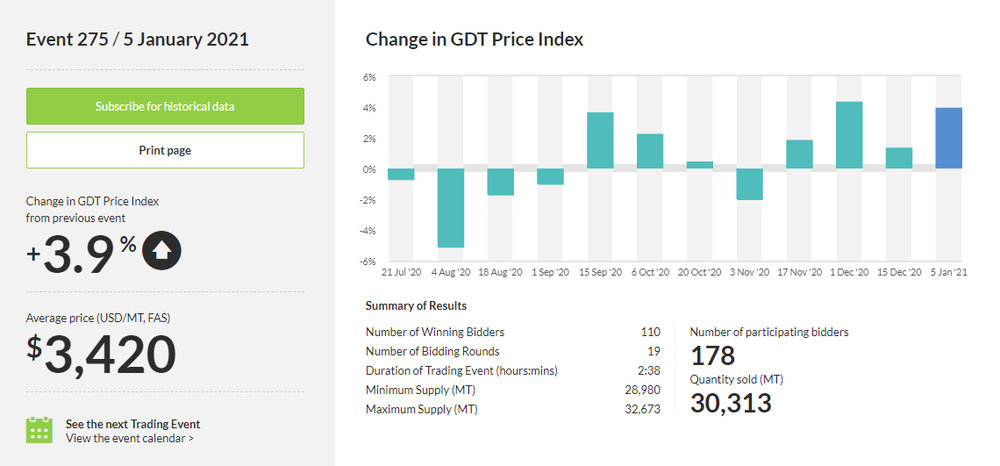Select the 15 Dec '20 chart bar
The height and width of the screenshot is (466, 1000).
[899, 158]
